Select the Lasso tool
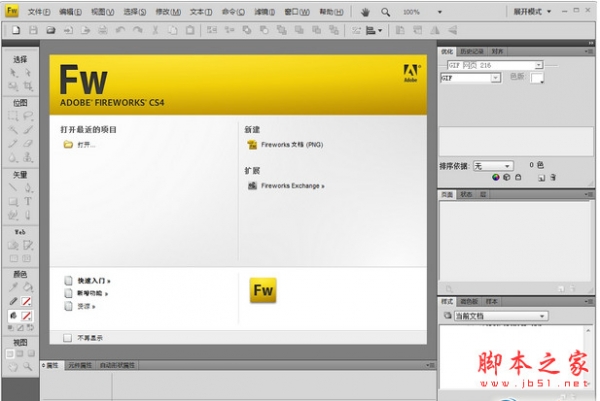This screenshot has width=600, height=401. 28,116
